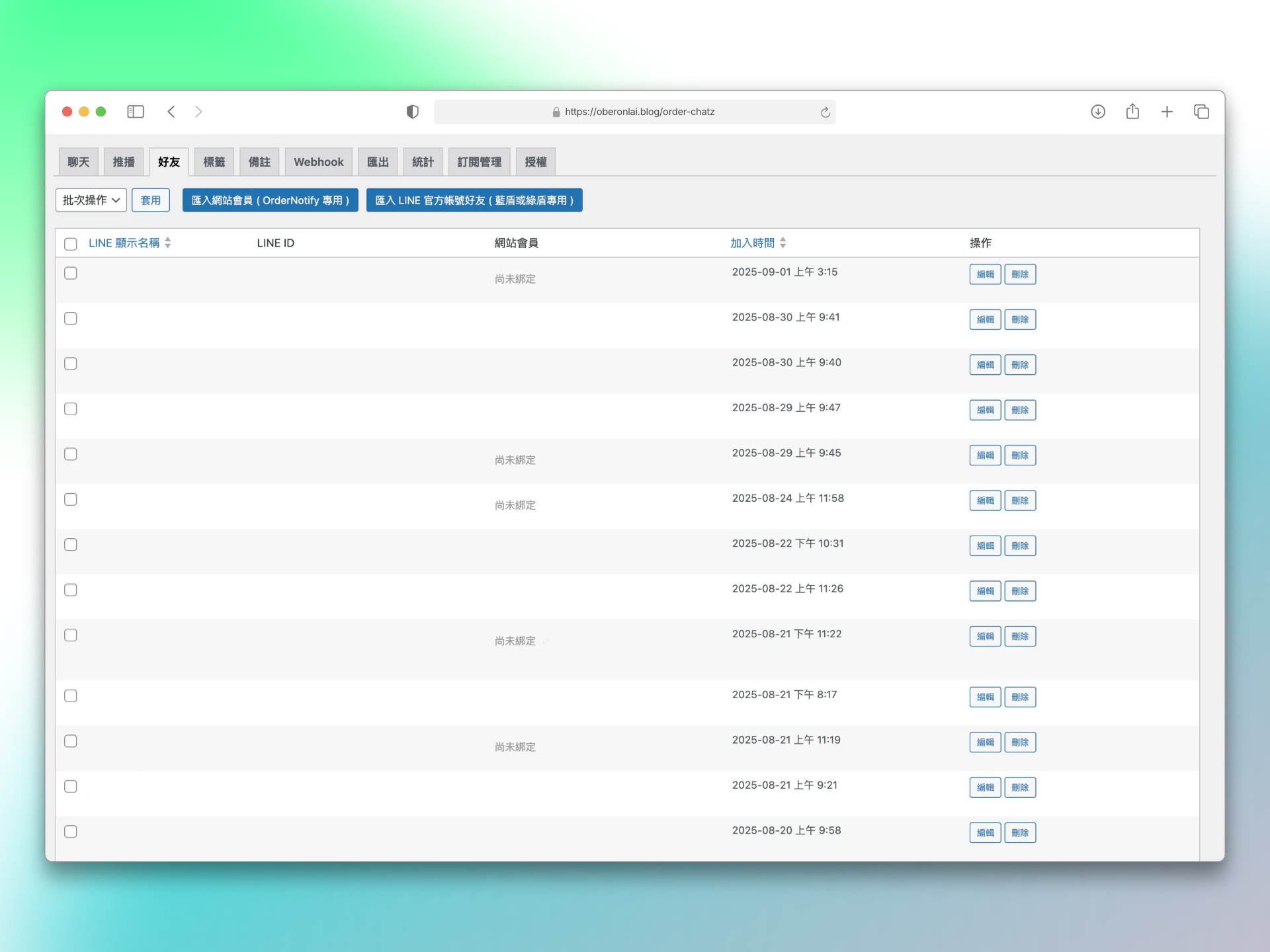Viewport: 1270px width, 952px height.
Task: Go back with the browser arrow
Action: [171, 112]
